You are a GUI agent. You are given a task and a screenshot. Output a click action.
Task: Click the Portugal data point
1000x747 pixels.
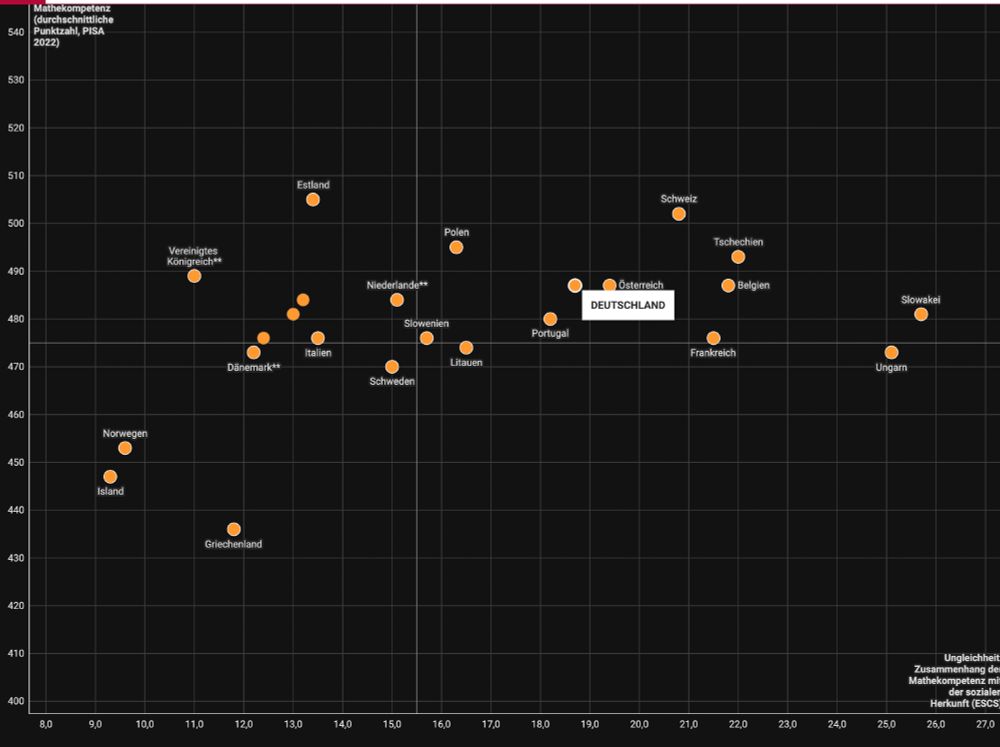(x=550, y=319)
